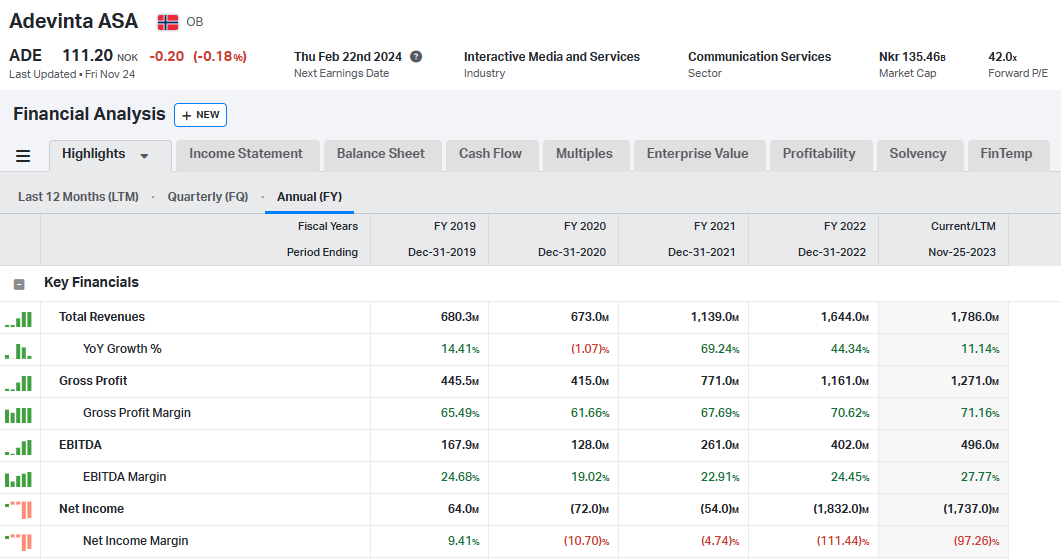Image resolution: width=1061 pixels, height=559 pixels.
Task: Click the FY 2022 column header
Action: click(x=844, y=226)
